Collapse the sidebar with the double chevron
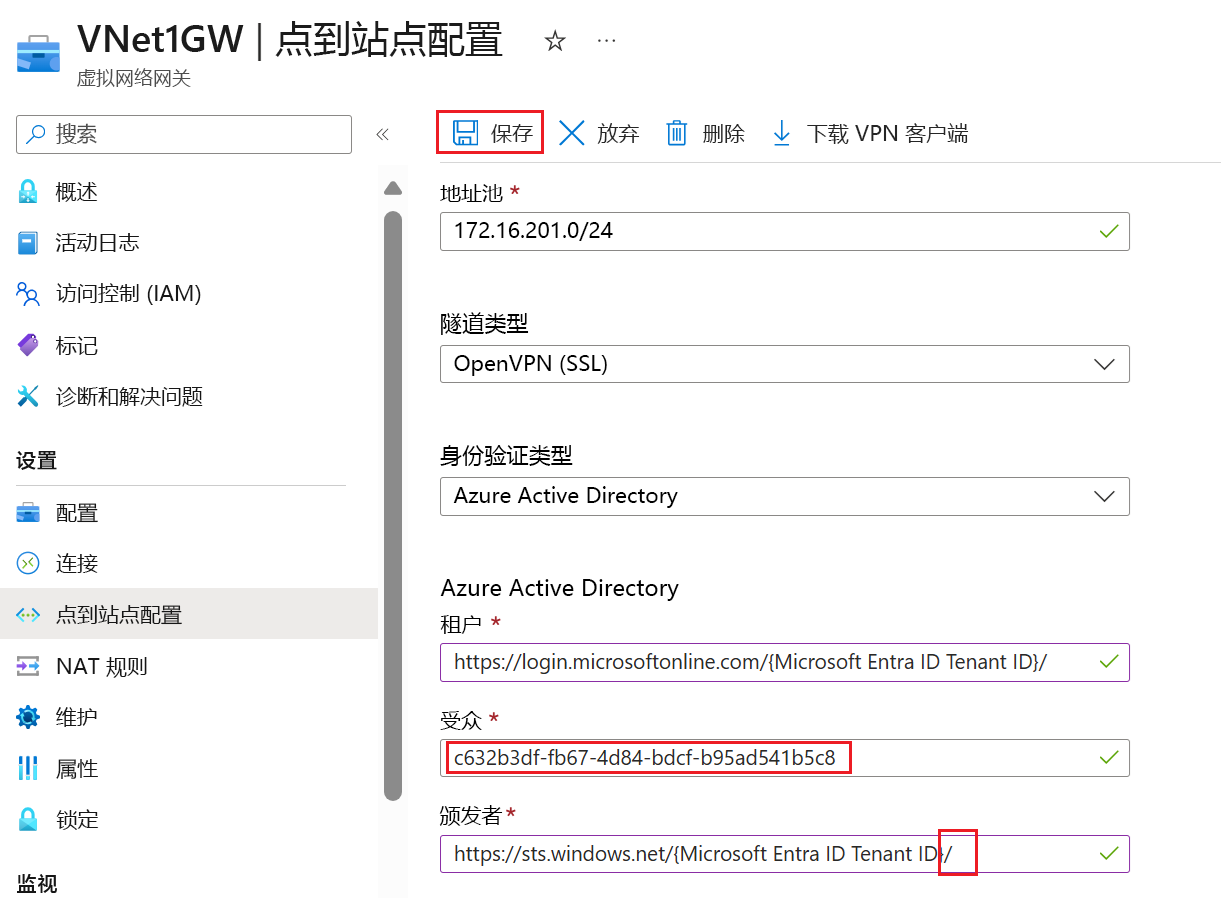 (382, 134)
